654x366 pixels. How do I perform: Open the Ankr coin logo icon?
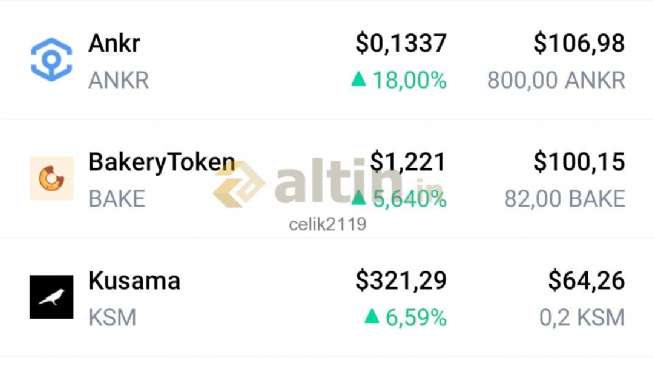[51, 59]
